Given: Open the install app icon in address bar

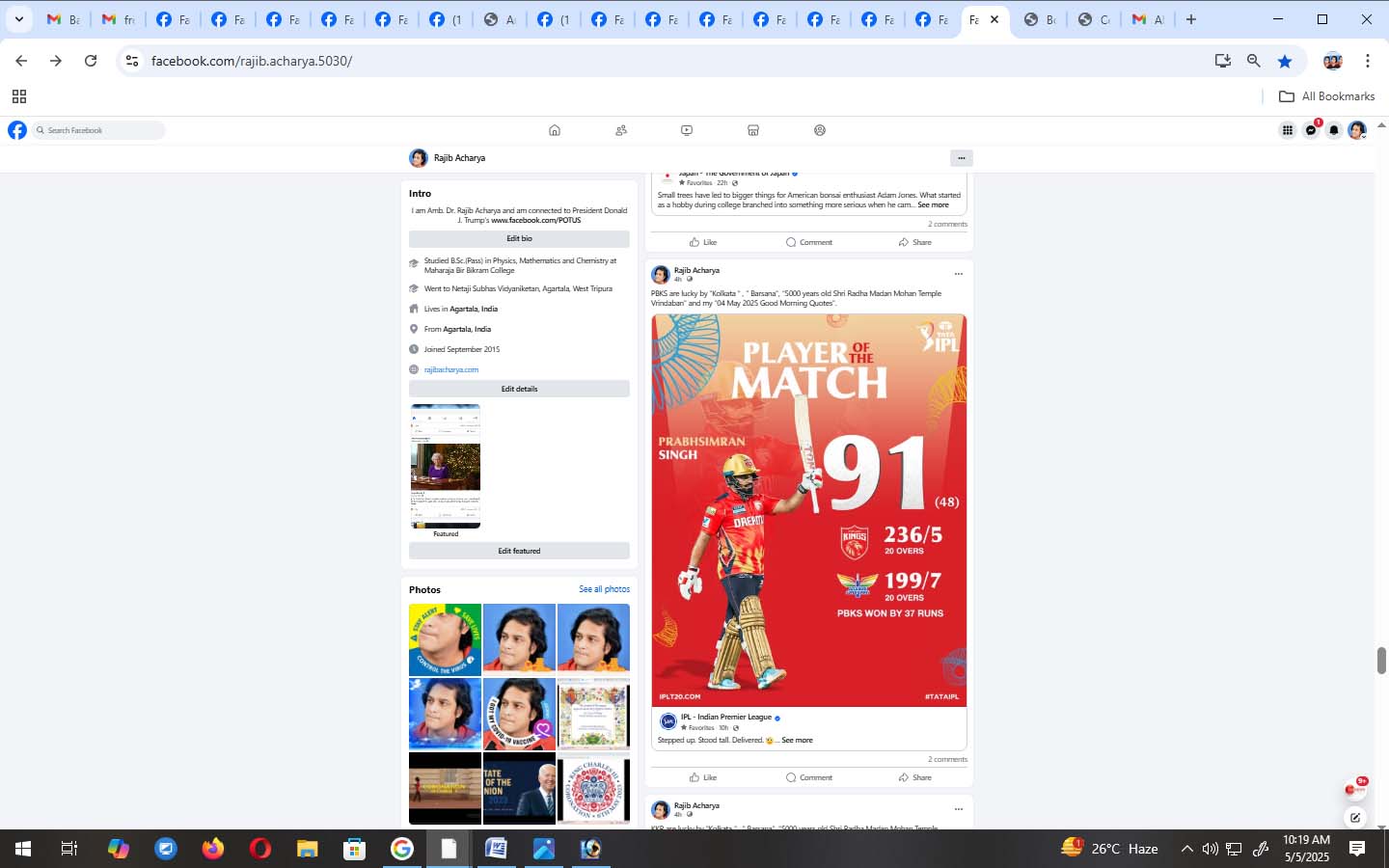Looking at the screenshot, I should 1223,61.
